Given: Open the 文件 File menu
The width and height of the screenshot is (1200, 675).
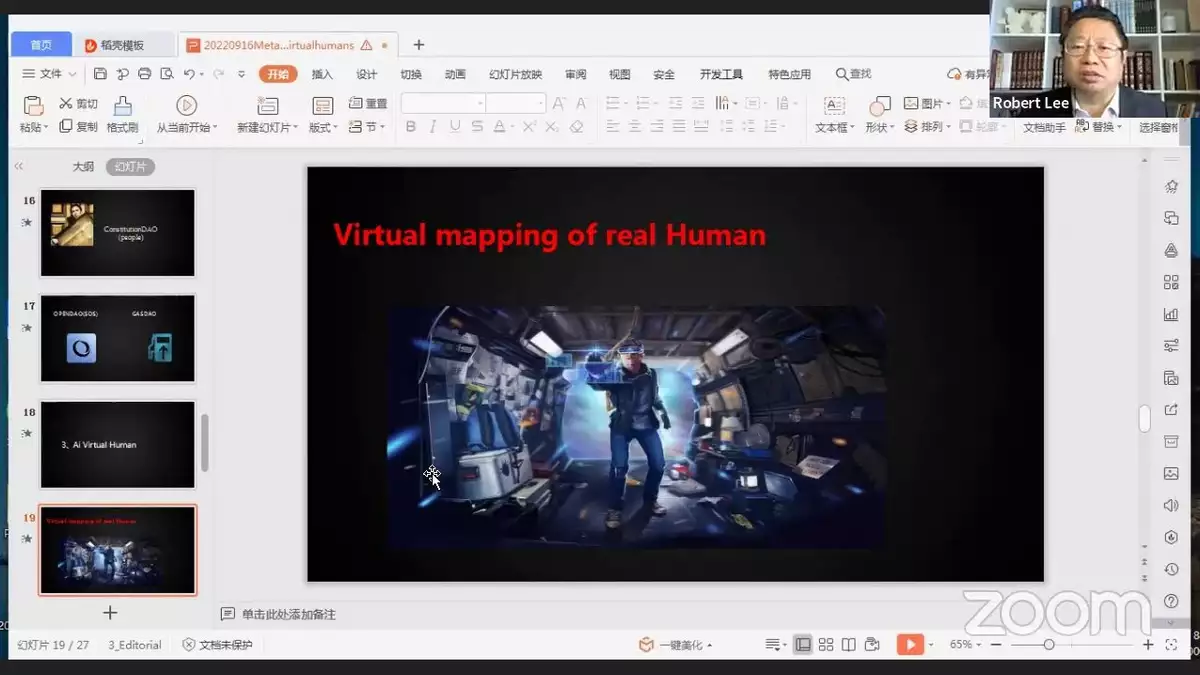Looking at the screenshot, I should click(x=48, y=74).
